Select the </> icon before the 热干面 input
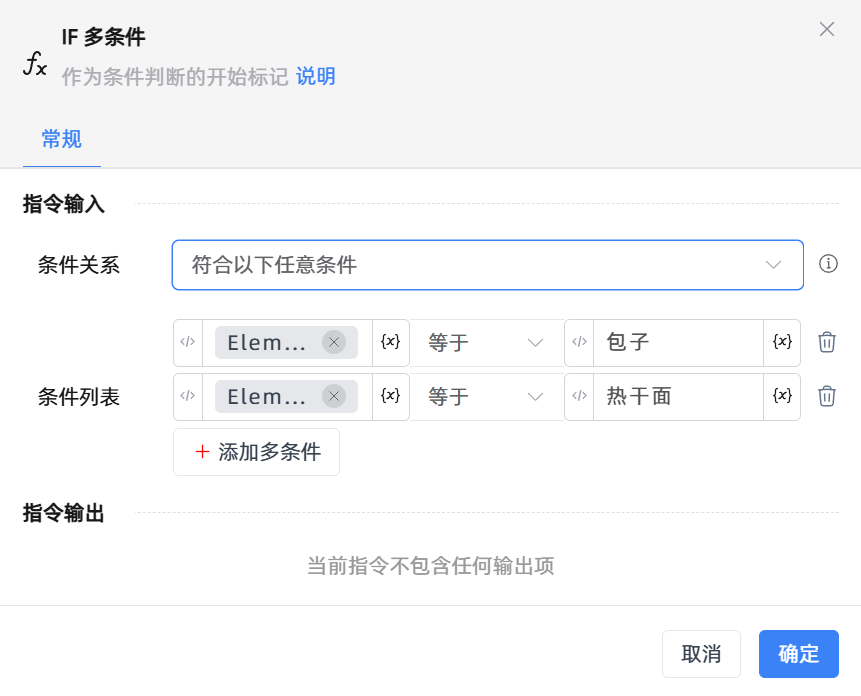861x696 pixels. 580,396
